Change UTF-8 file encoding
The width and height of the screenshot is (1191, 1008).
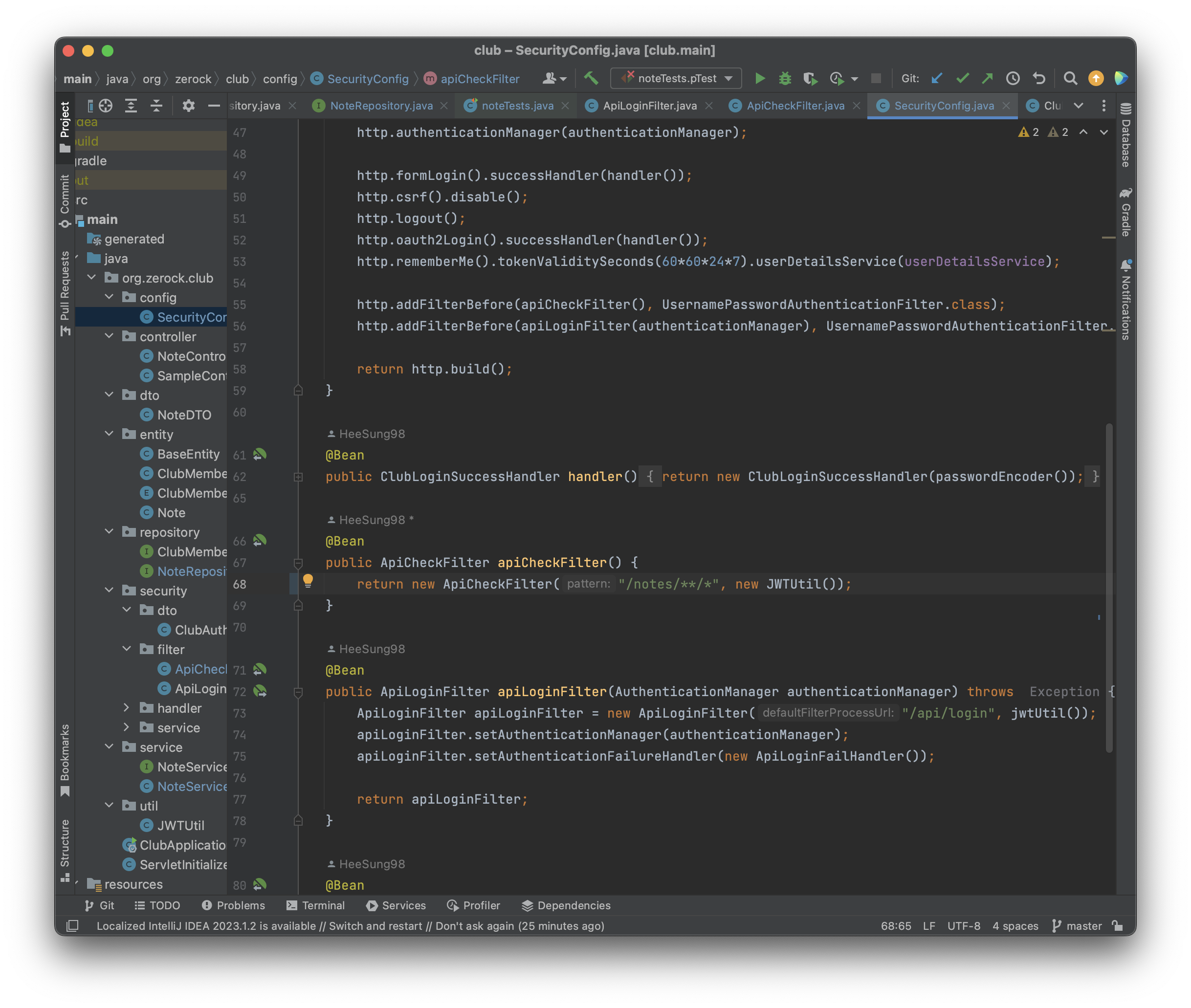(x=964, y=926)
